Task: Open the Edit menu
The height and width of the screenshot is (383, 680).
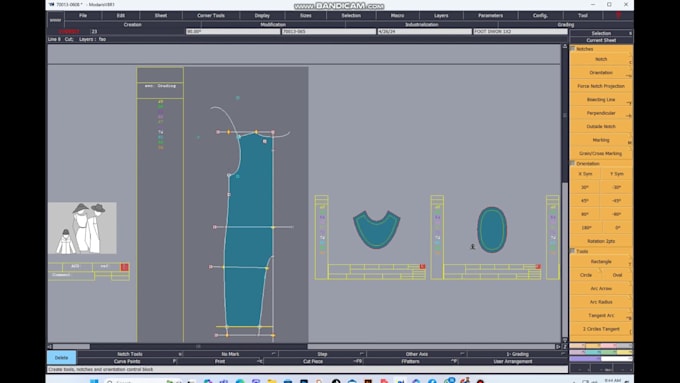Action: pyautogui.click(x=121, y=15)
